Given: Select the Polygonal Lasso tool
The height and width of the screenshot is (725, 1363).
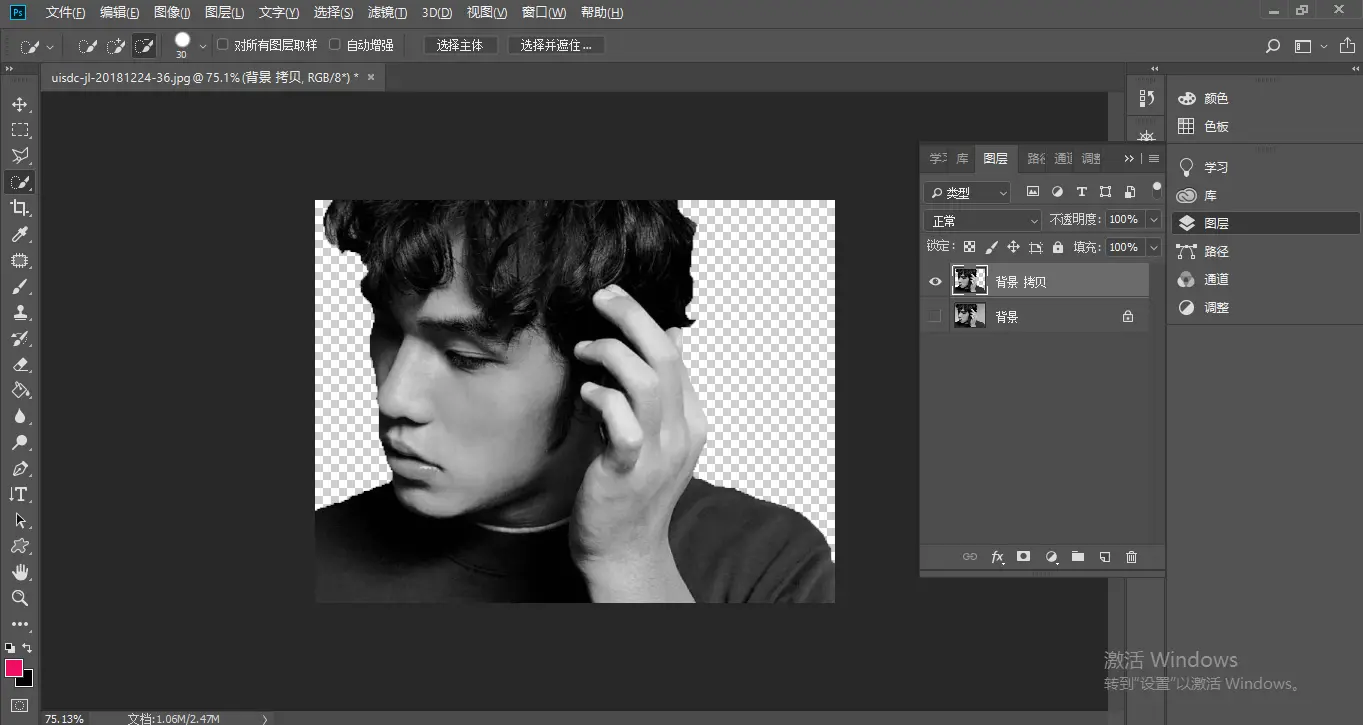Looking at the screenshot, I should tap(20, 156).
